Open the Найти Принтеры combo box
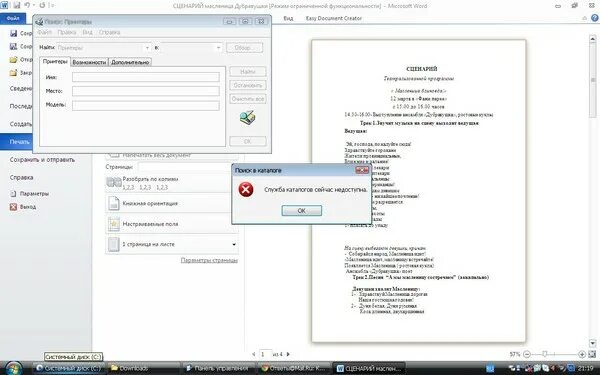 coord(103,48)
